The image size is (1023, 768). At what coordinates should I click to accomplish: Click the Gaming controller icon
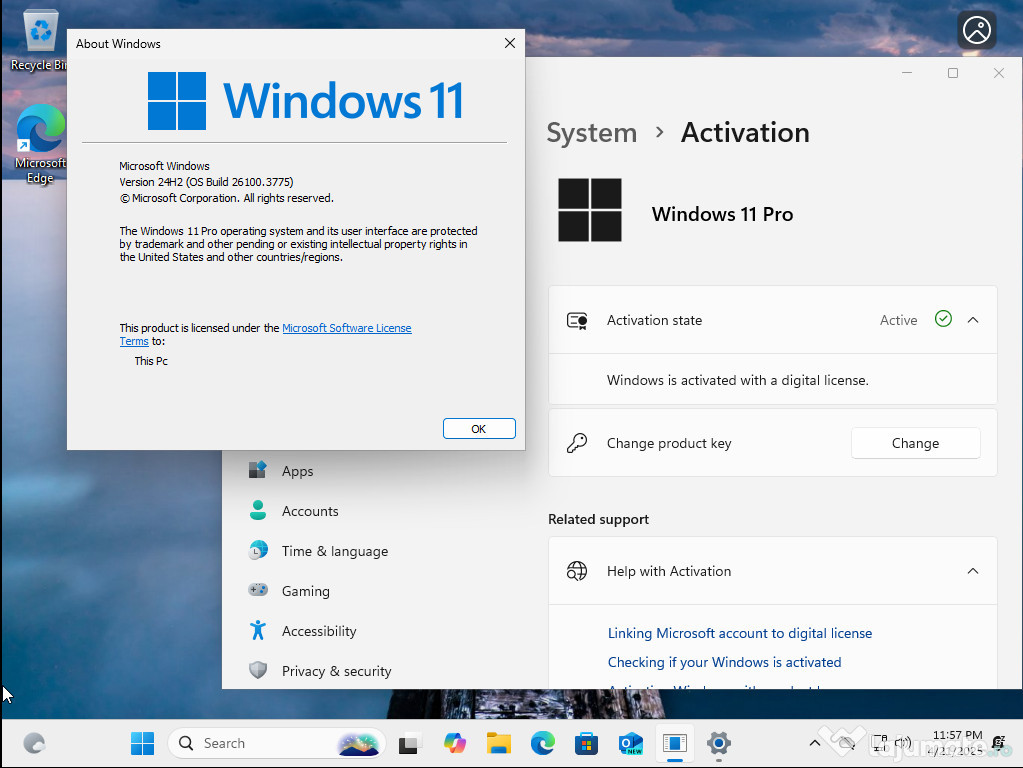click(x=258, y=590)
